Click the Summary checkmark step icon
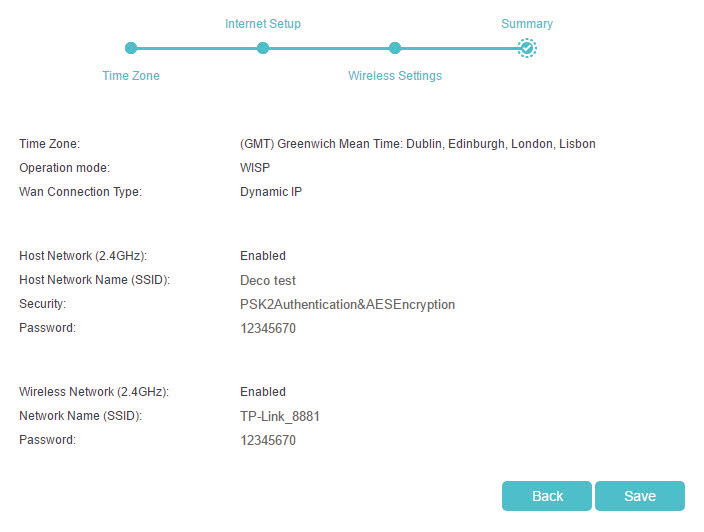 pyautogui.click(x=527, y=48)
